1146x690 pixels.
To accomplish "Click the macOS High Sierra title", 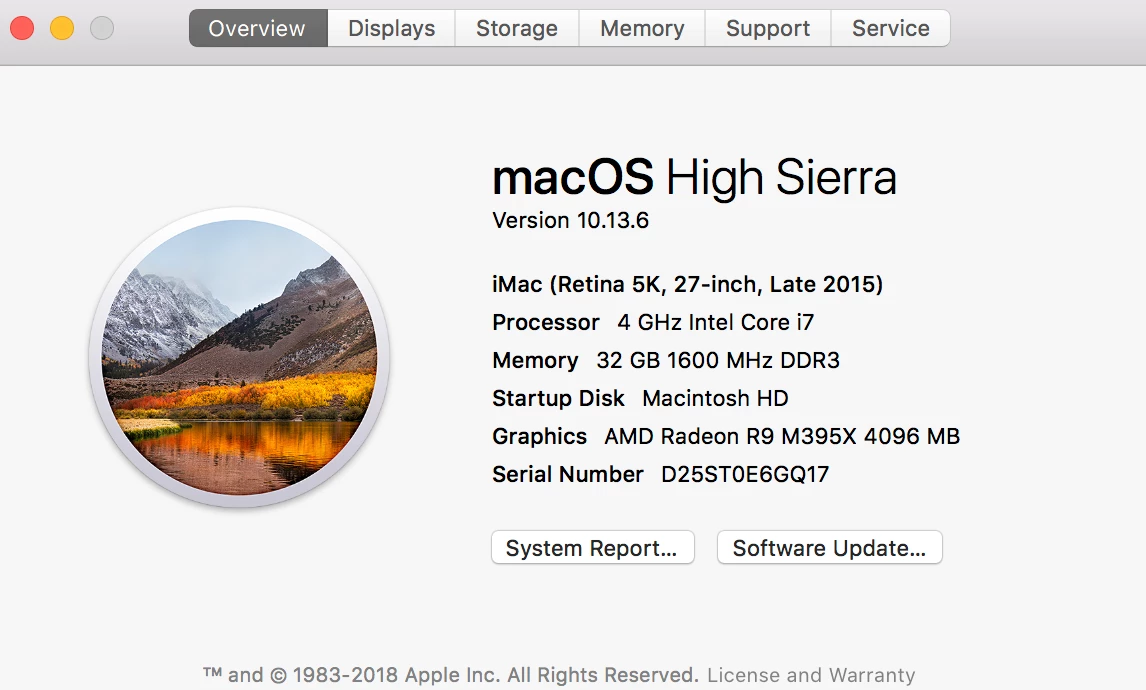I will pos(694,178).
